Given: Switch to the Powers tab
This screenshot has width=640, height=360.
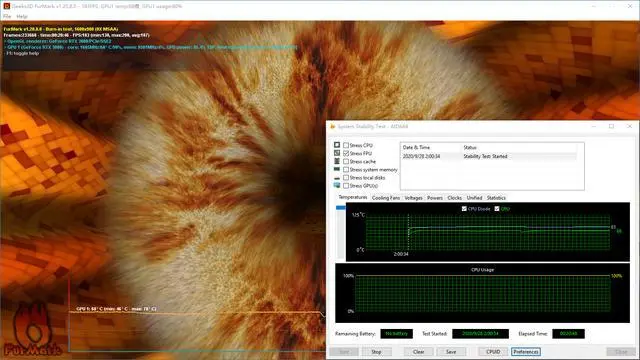Looking at the screenshot, I should coord(435,198).
